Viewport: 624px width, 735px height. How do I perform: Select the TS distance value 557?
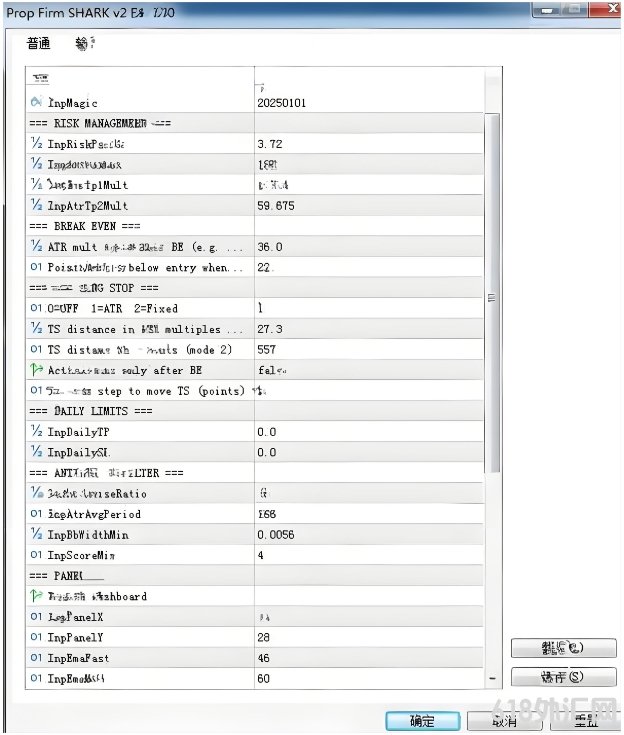tap(266, 350)
